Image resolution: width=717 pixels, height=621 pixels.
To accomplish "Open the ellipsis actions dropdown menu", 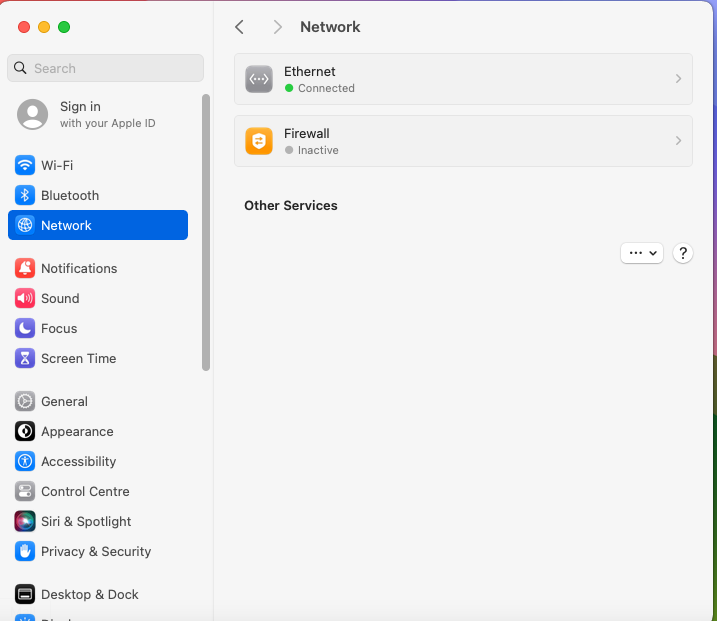I will [642, 253].
